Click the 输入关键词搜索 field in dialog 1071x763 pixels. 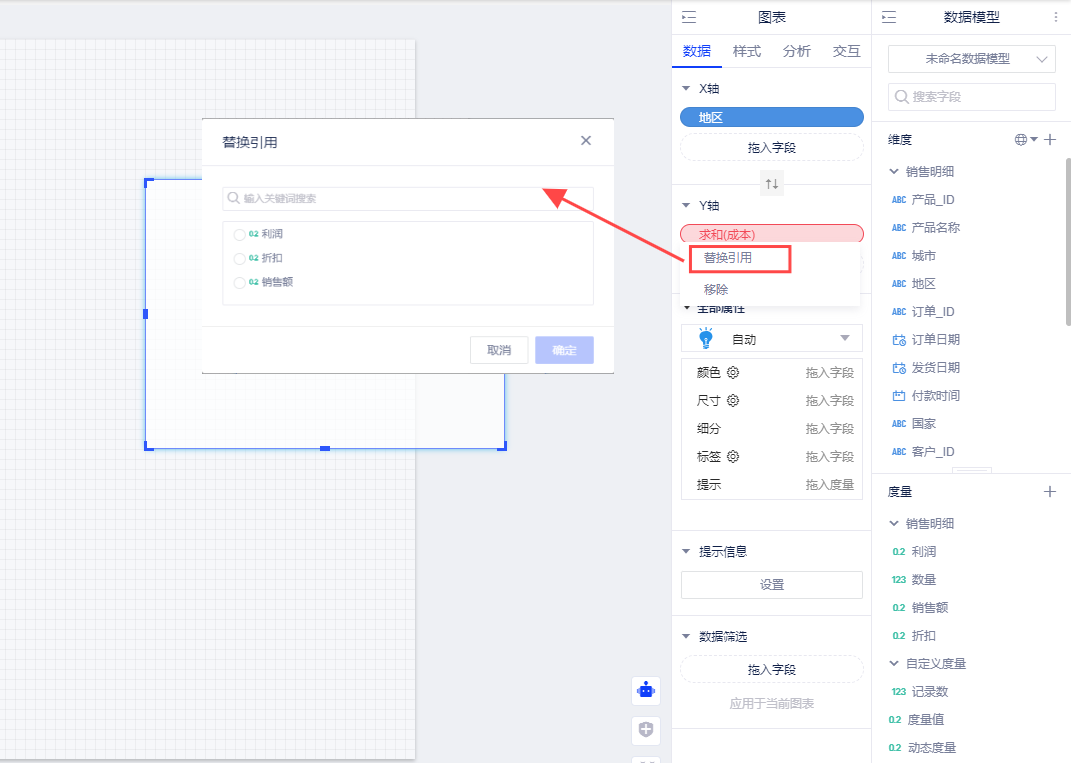click(410, 199)
